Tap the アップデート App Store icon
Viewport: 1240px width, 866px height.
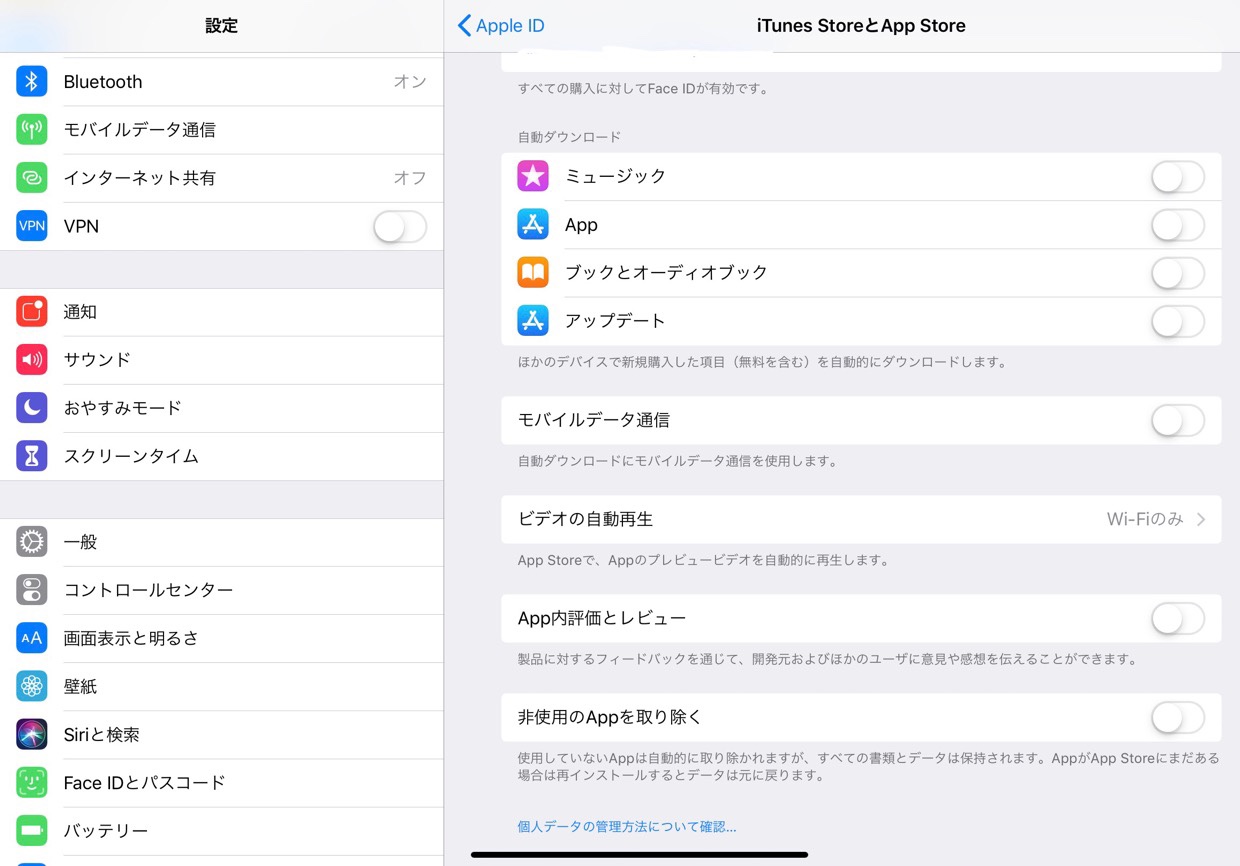tap(533, 320)
